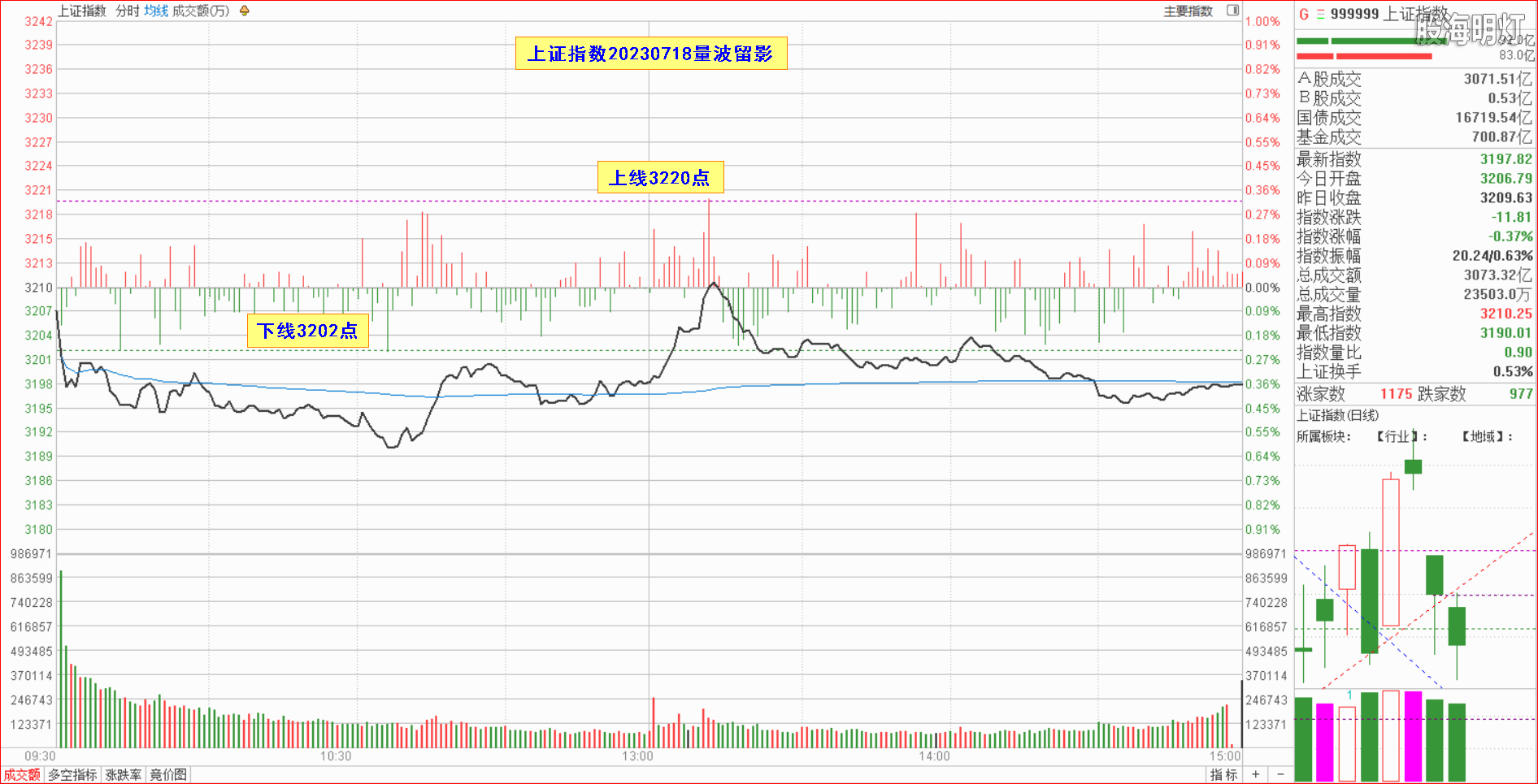Click 指数振幅 value 20.24/0.63%
The image size is (1538, 784).
coord(1492,256)
